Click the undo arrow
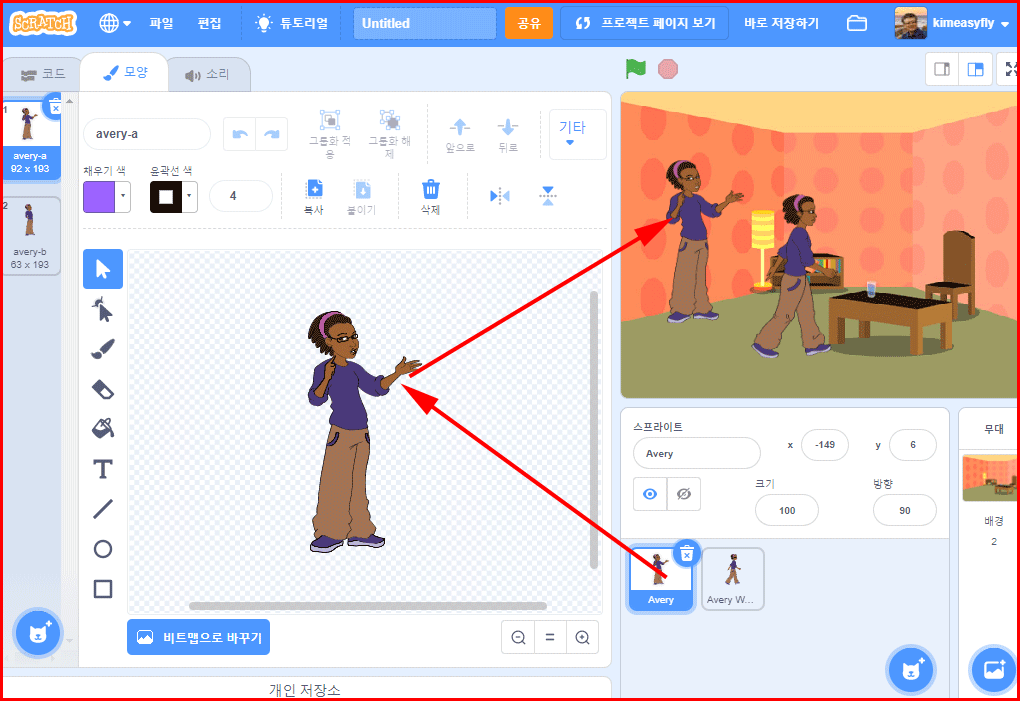The image size is (1020, 701). click(239, 134)
